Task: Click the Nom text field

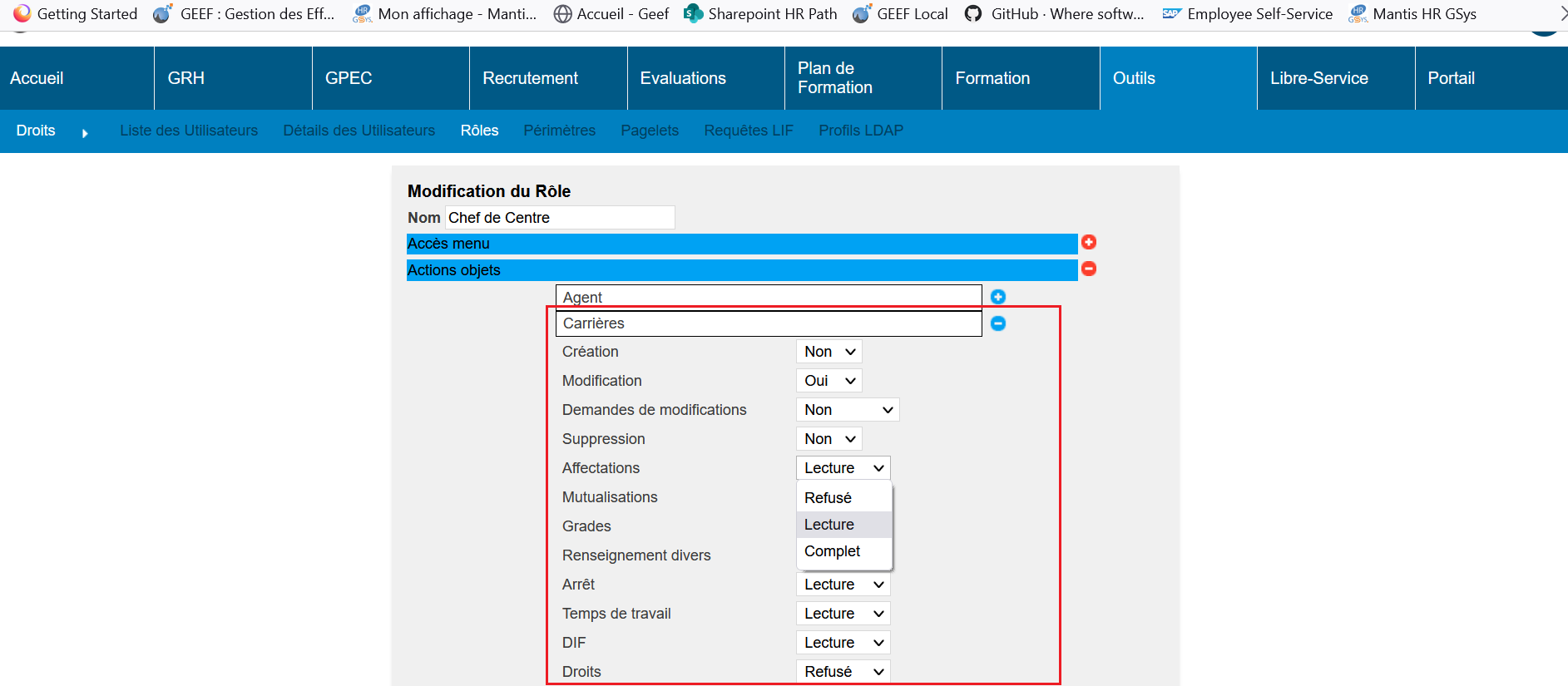Action: point(559,218)
